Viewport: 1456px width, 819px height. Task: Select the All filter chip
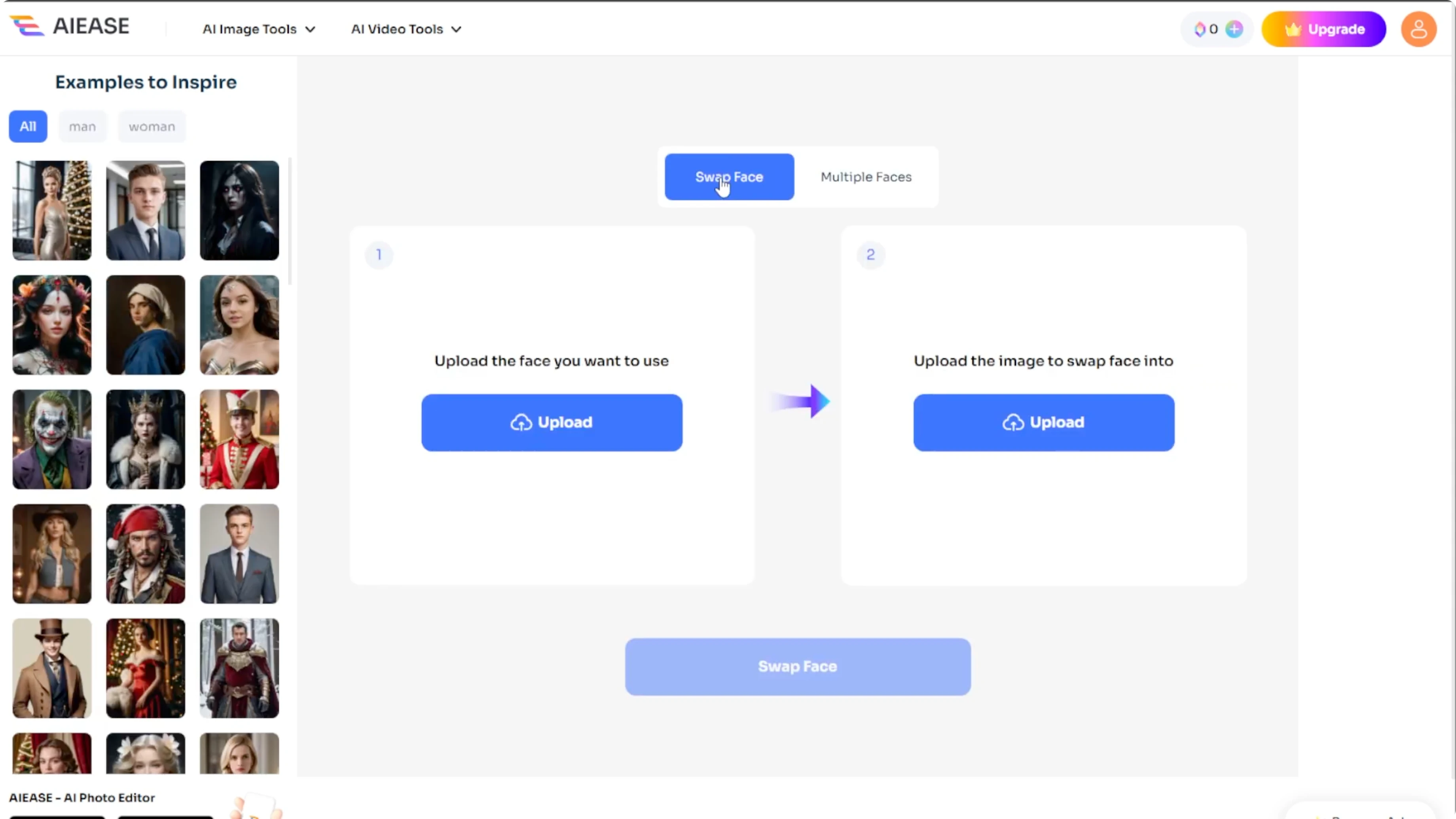tap(28, 126)
